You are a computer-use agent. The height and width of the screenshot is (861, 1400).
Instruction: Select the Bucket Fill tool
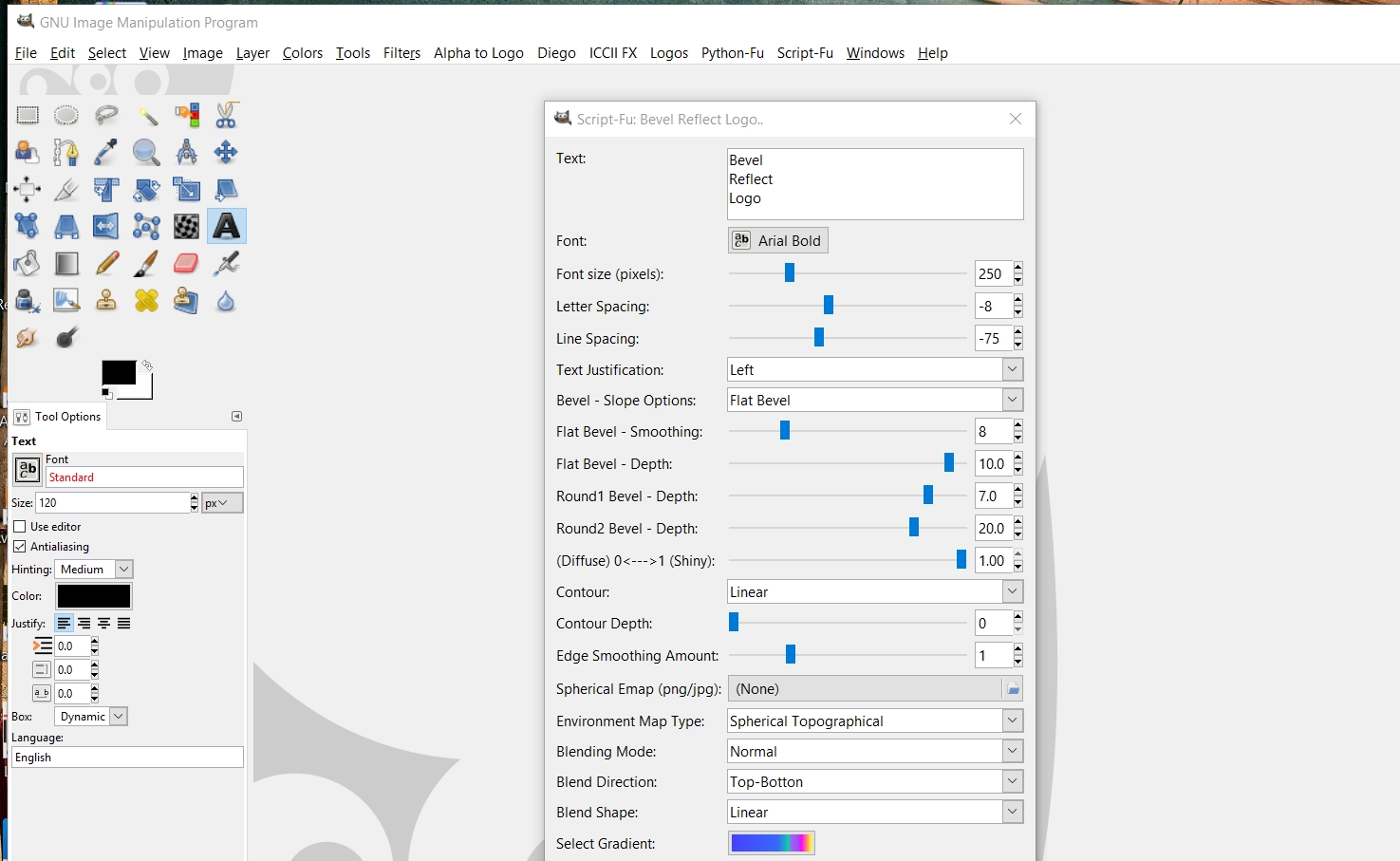pyautogui.click(x=27, y=263)
